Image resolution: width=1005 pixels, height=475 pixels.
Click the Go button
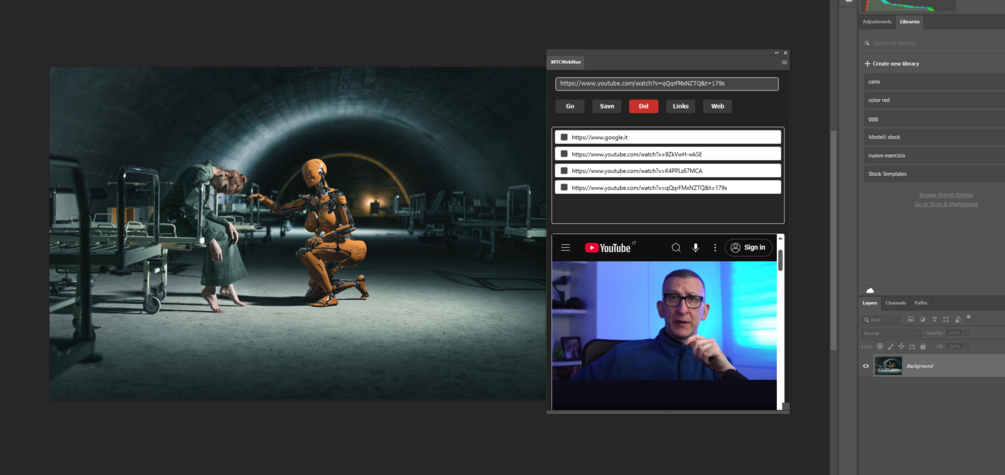pos(570,106)
